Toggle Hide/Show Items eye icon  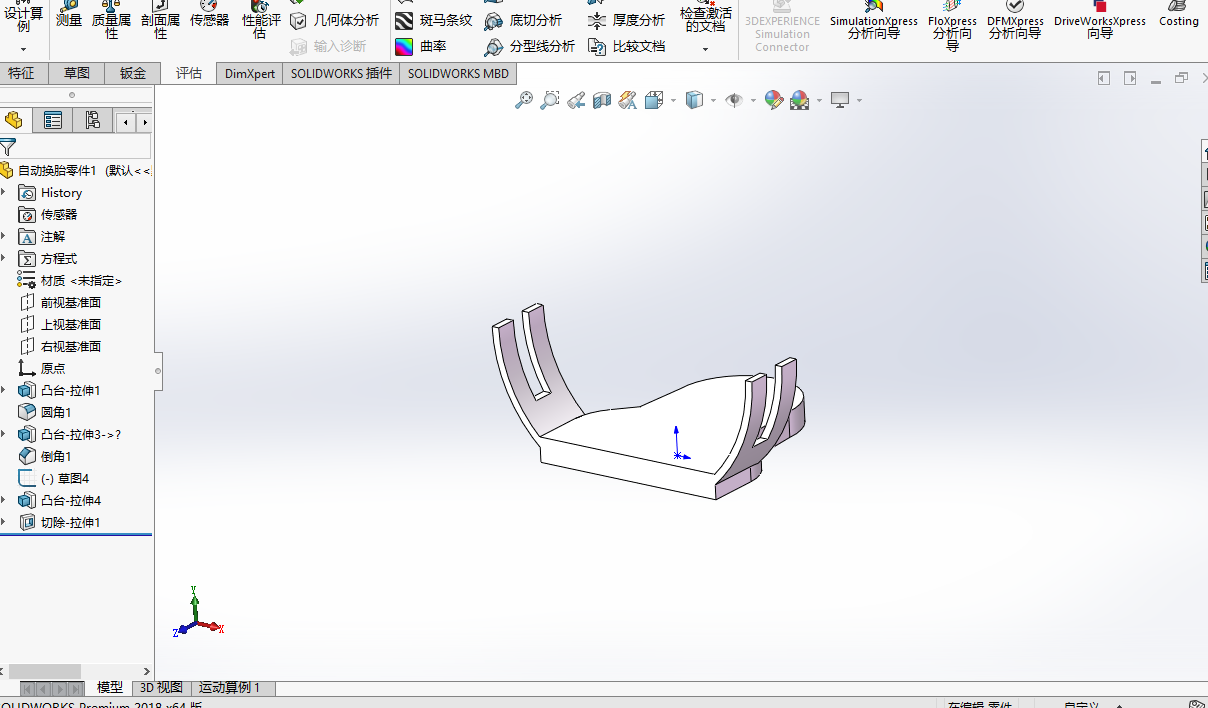[734, 100]
